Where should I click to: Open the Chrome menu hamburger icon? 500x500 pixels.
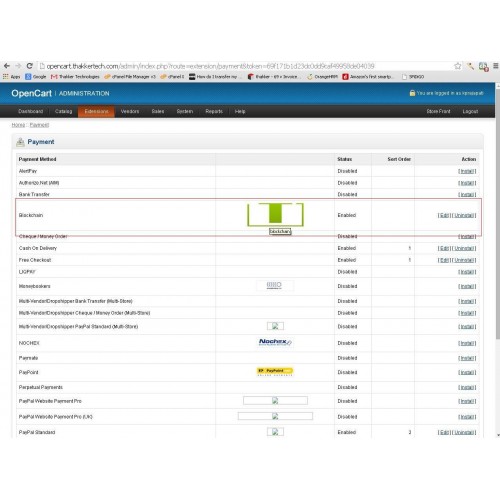click(496, 66)
